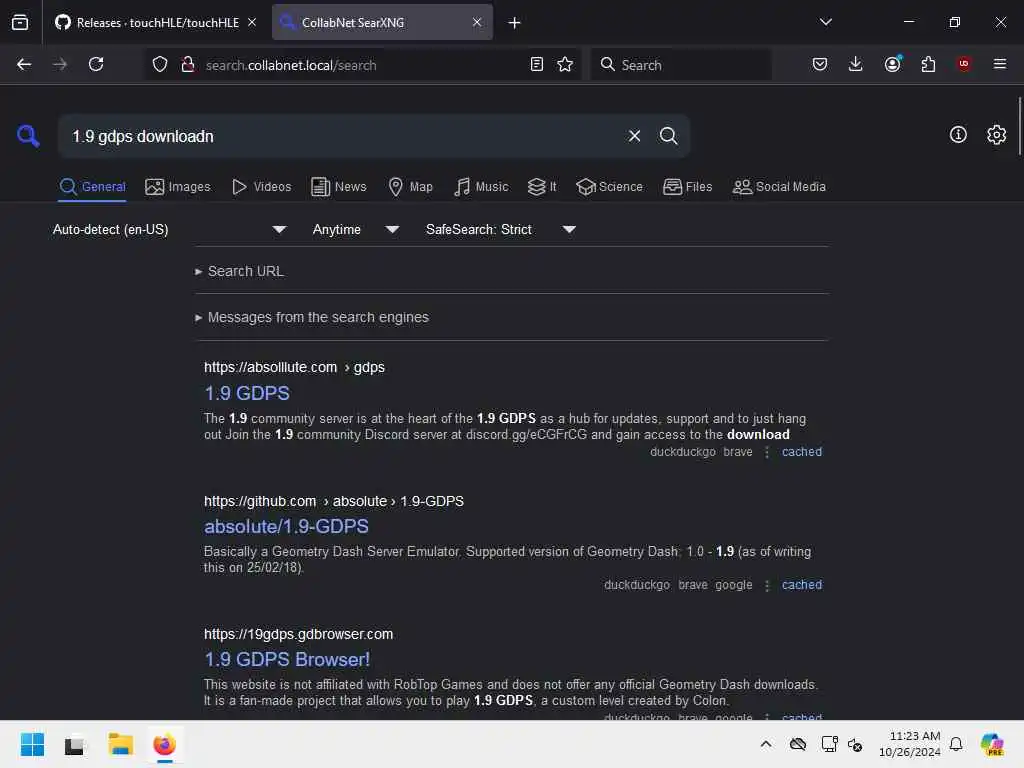The height and width of the screenshot is (768, 1024).
Task: Open the tracking protection shield icon
Action: coord(160,64)
